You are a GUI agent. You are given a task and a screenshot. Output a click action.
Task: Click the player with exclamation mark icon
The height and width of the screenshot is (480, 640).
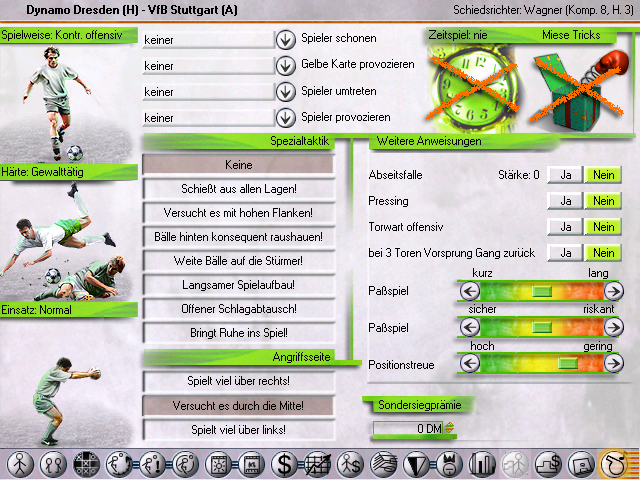pos(153,464)
